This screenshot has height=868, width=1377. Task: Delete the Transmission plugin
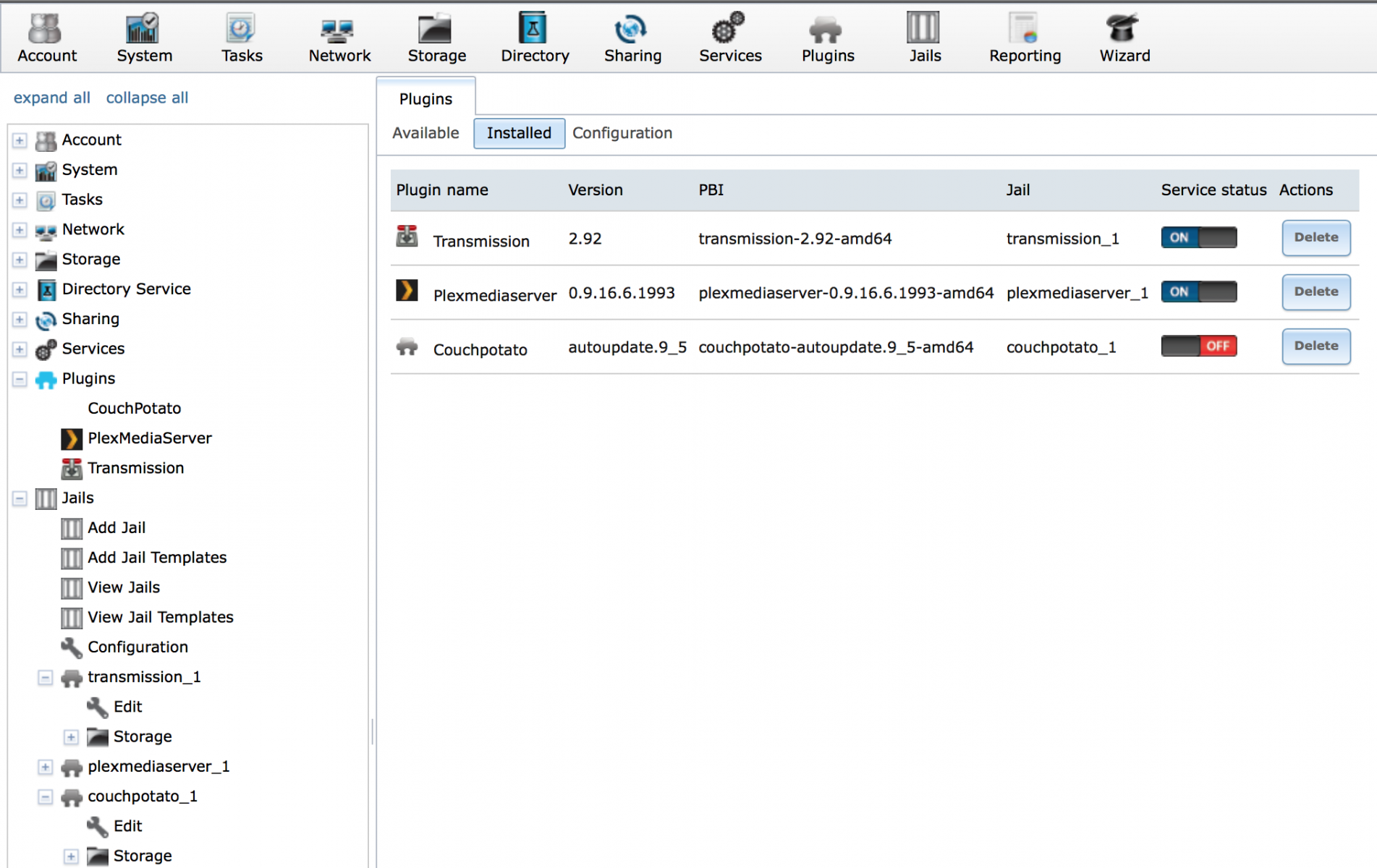click(x=1315, y=237)
